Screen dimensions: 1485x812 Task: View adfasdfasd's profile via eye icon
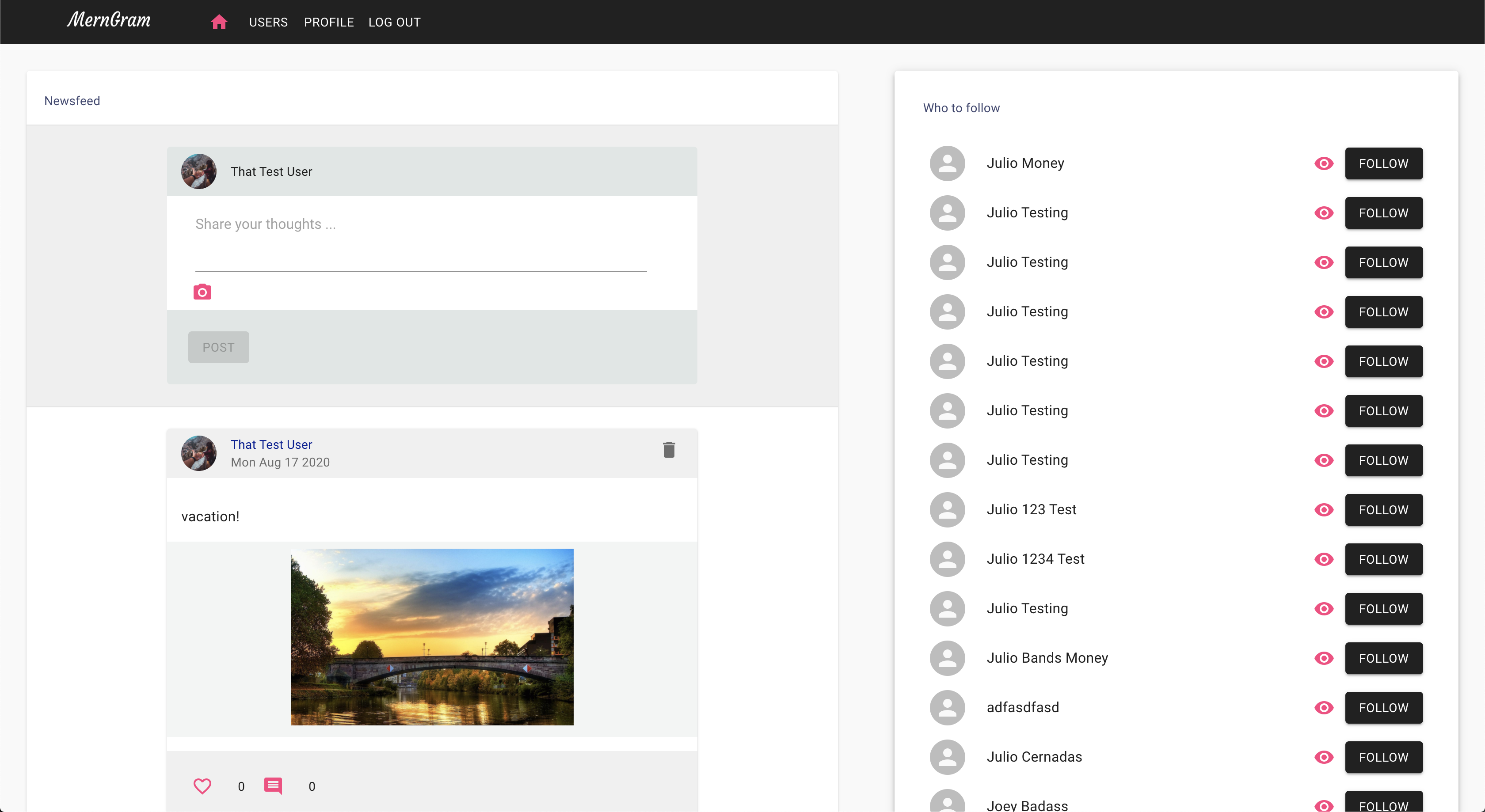(x=1324, y=708)
